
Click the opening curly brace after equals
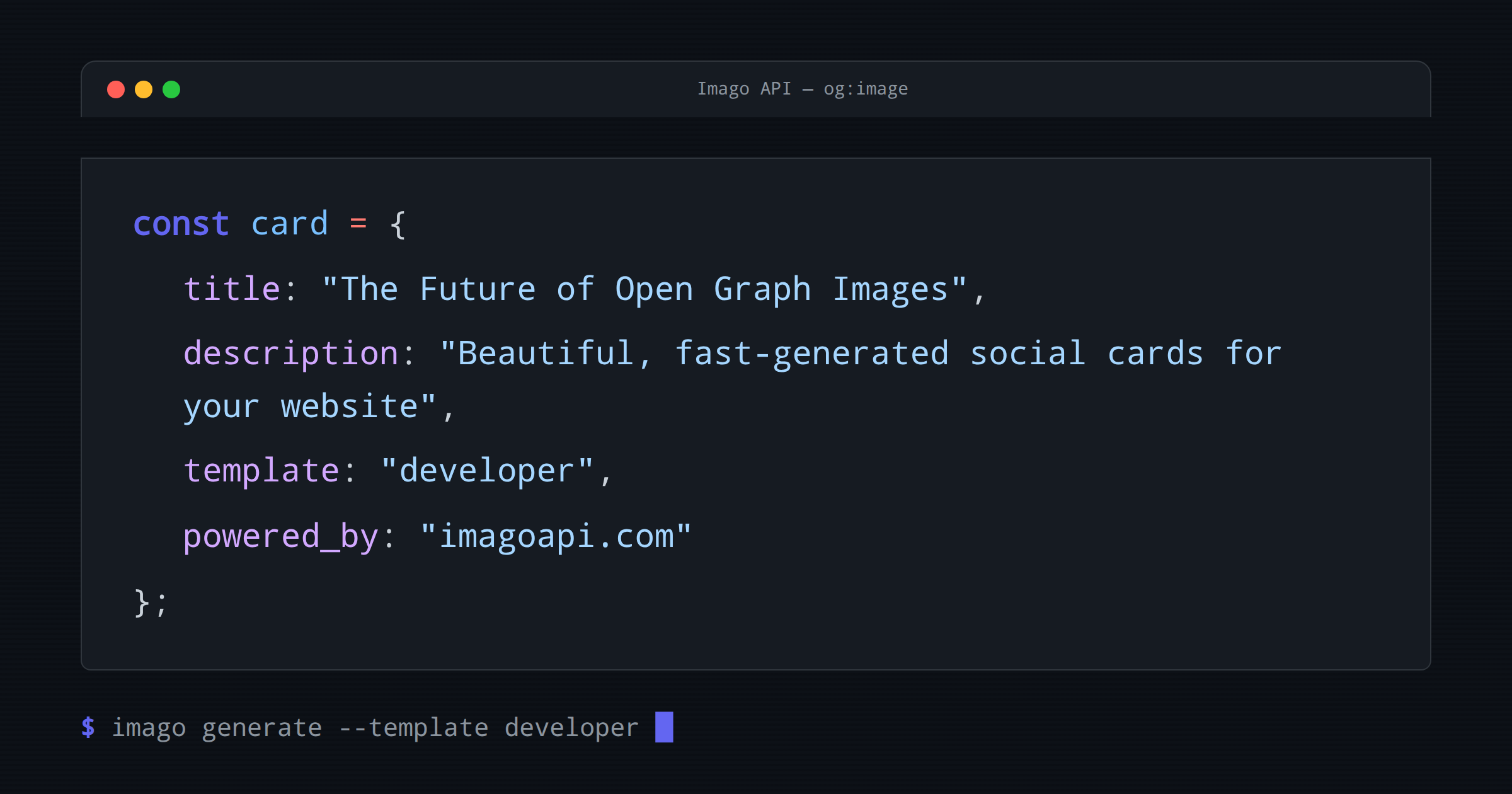click(x=398, y=223)
